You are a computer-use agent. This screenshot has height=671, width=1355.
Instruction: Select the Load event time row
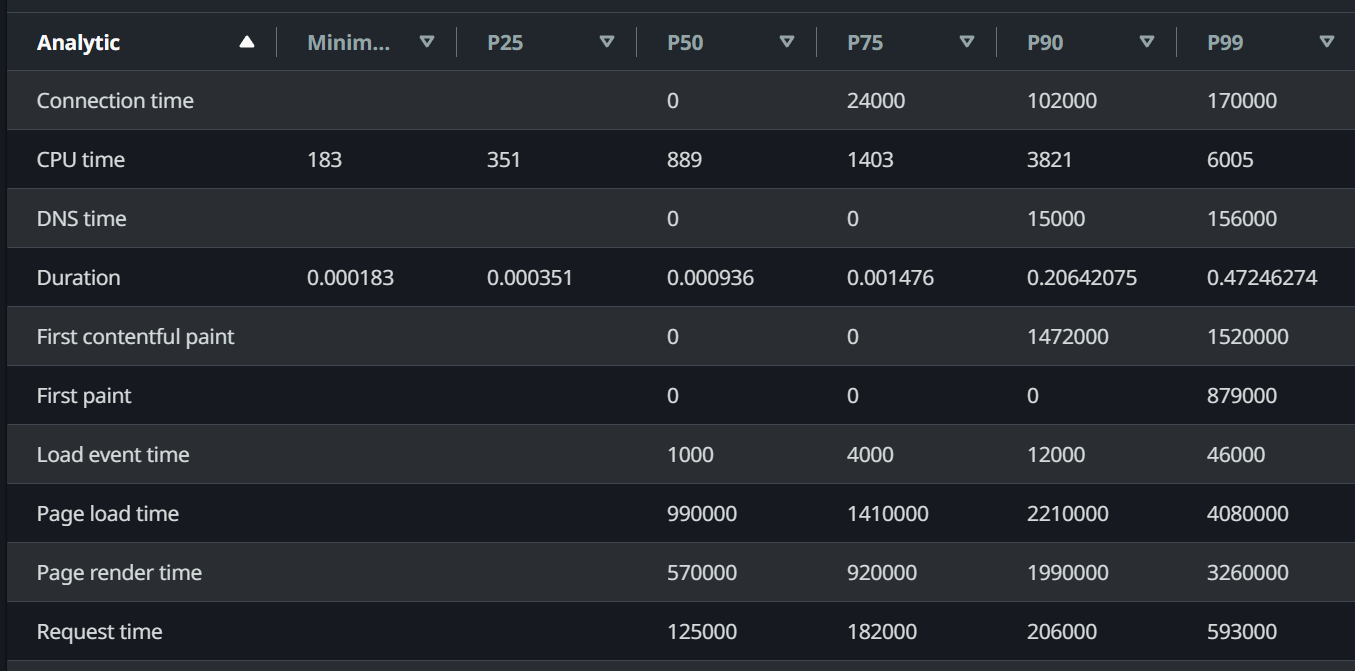[113, 455]
